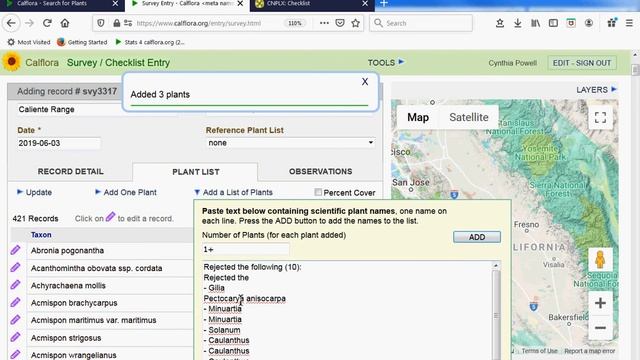The height and width of the screenshot is (360, 640).
Task: Go forward to next page
Action: (x=29, y=23)
